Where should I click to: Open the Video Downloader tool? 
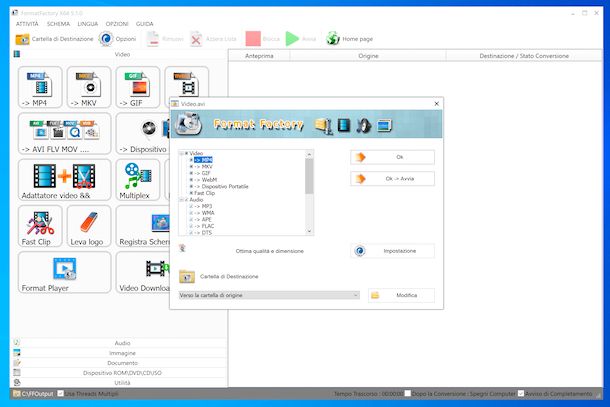pos(143,272)
